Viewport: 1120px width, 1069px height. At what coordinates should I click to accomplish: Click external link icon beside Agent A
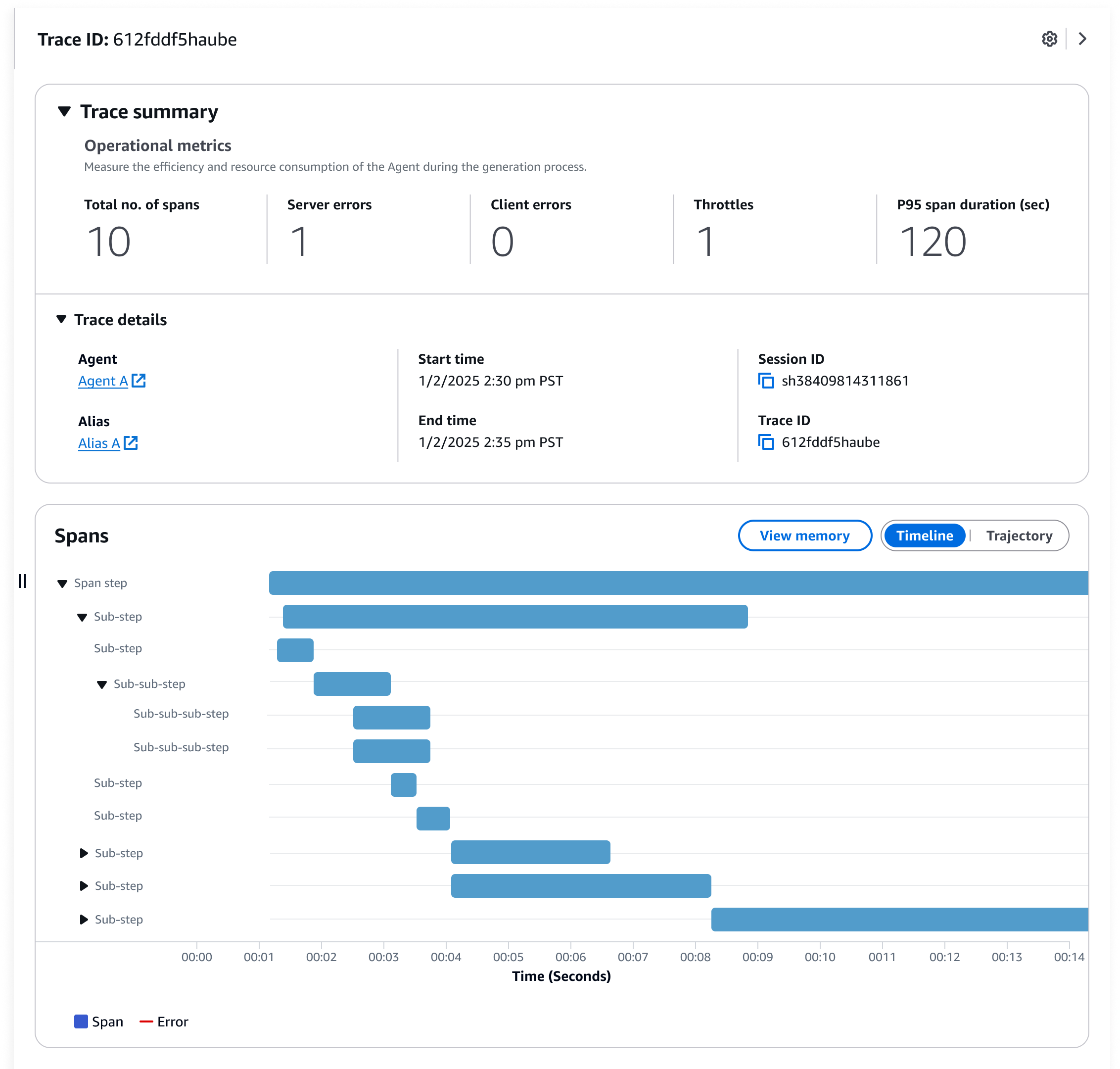coord(139,381)
